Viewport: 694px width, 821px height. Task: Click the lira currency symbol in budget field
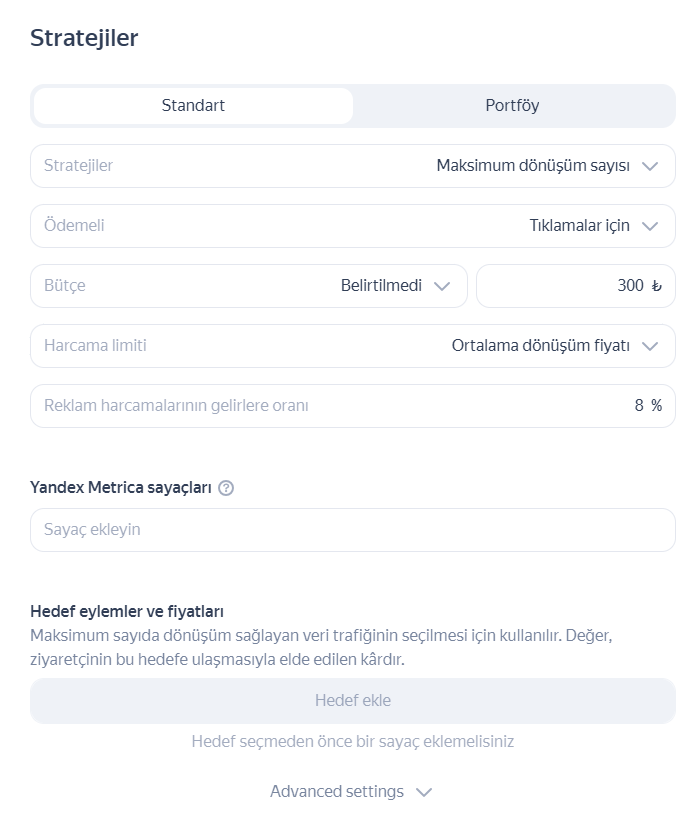click(x=656, y=286)
